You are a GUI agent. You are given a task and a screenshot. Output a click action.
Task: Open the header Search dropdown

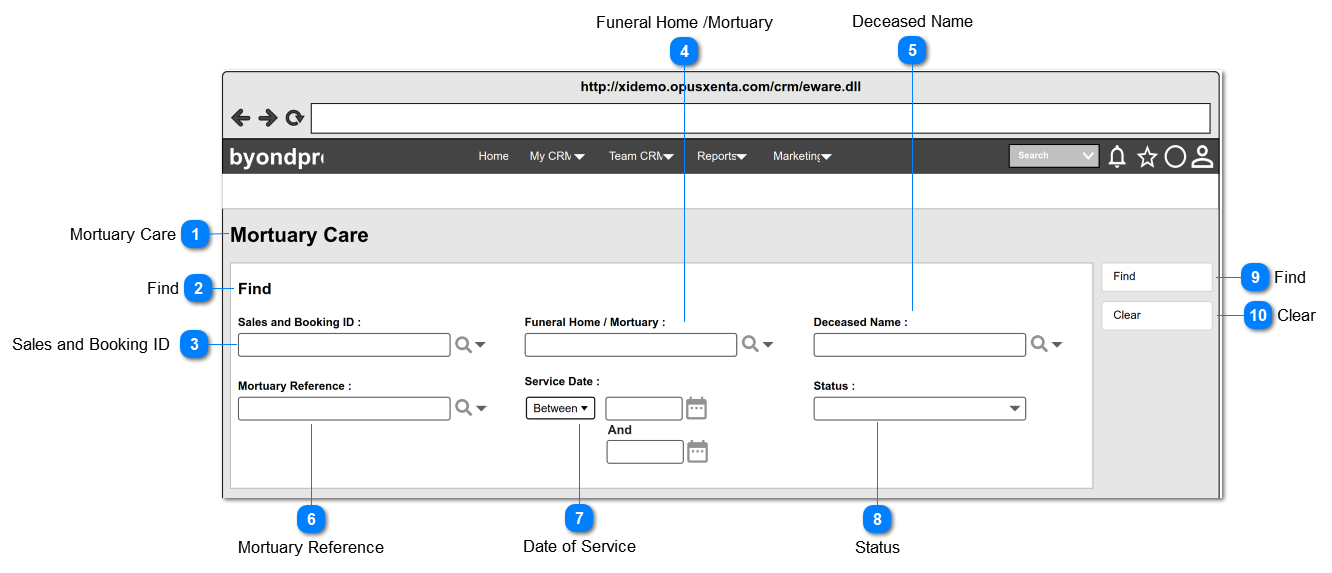point(1054,156)
